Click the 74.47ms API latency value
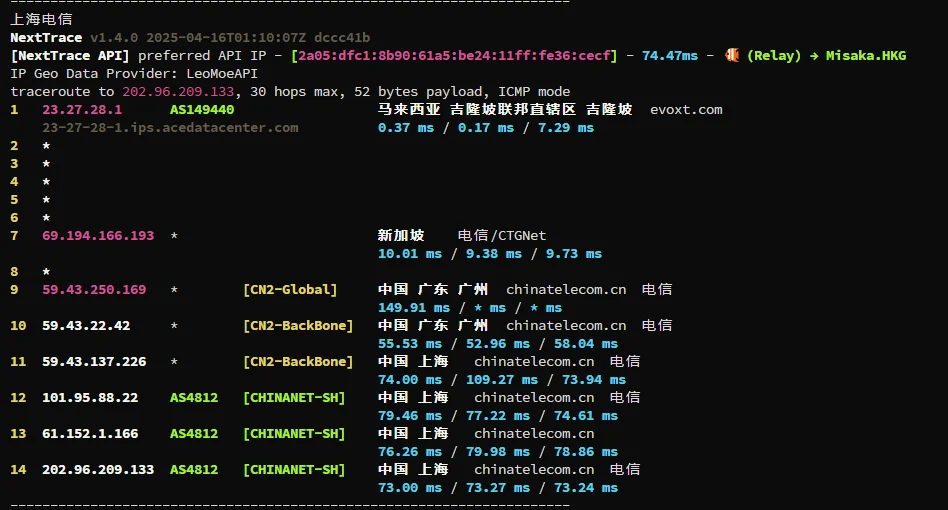The height and width of the screenshot is (510, 948). (x=670, y=56)
